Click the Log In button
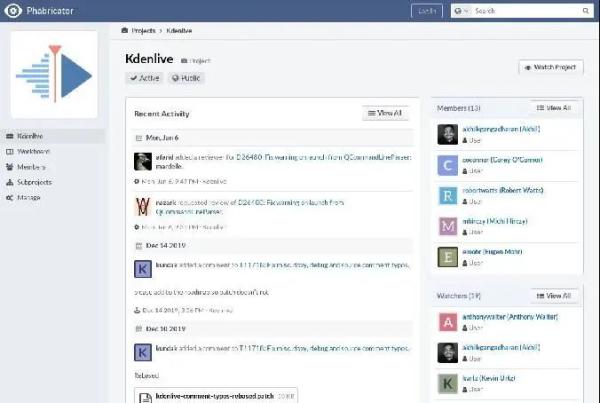Image resolution: width=600 pixels, height=403 pixels. 426,11
